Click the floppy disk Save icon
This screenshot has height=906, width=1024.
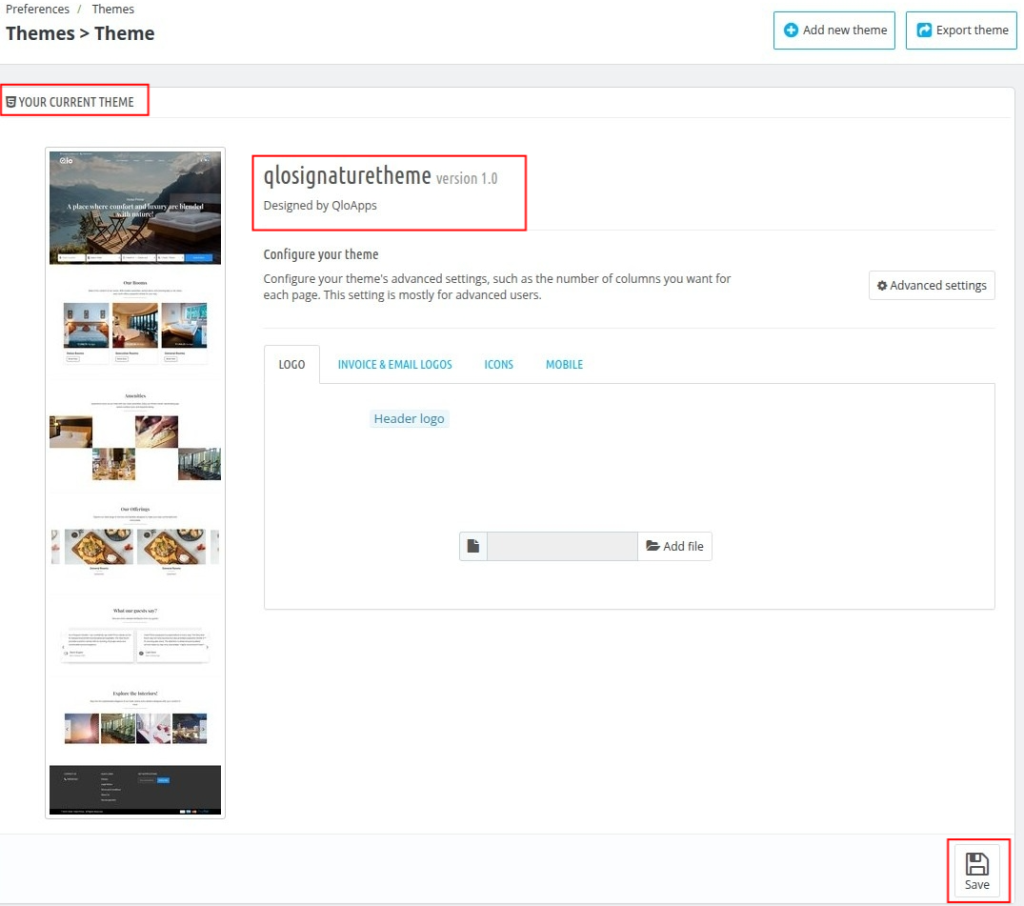[x=977, y=864]
